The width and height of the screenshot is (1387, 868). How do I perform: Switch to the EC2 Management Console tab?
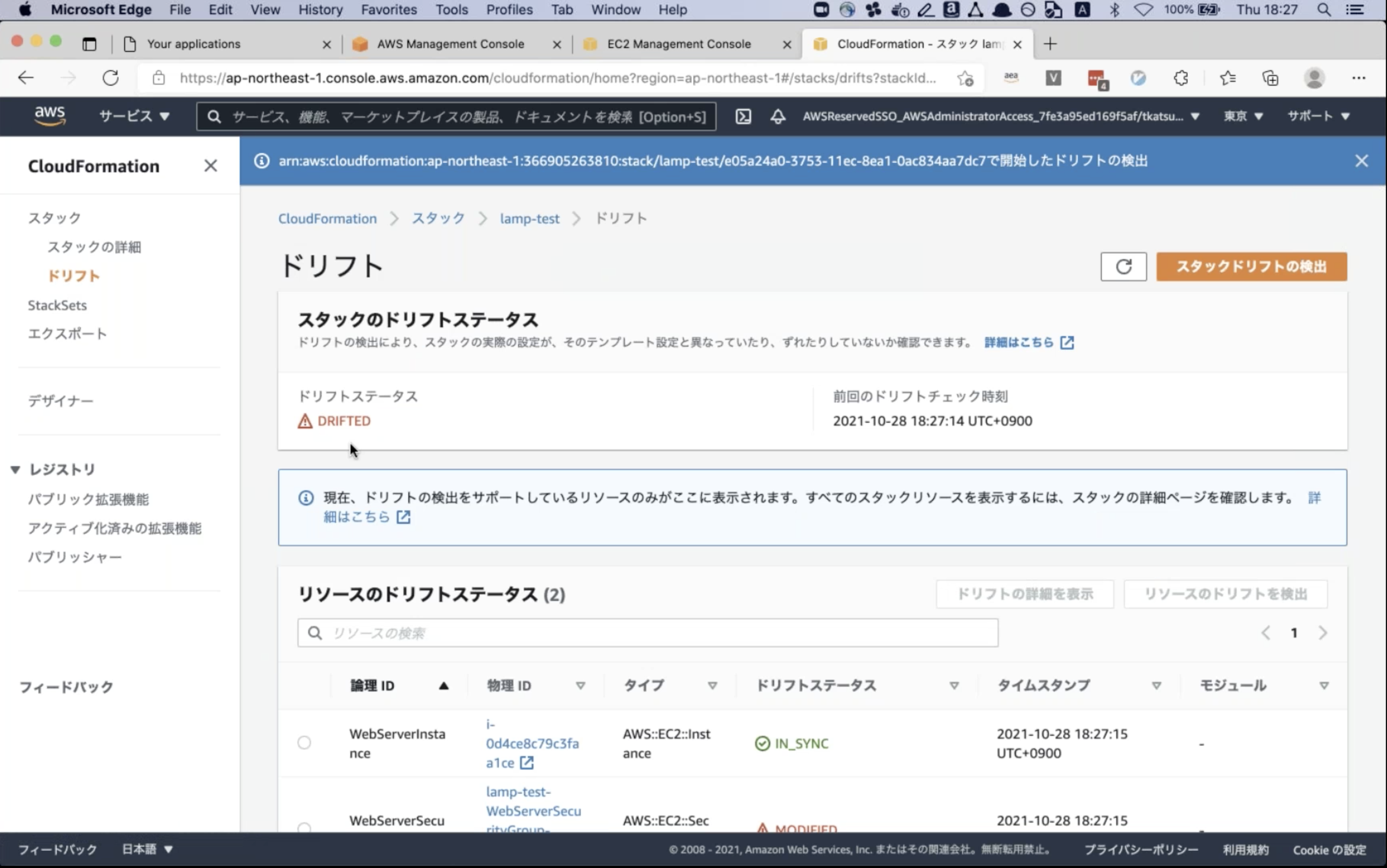tap(679, 44)
